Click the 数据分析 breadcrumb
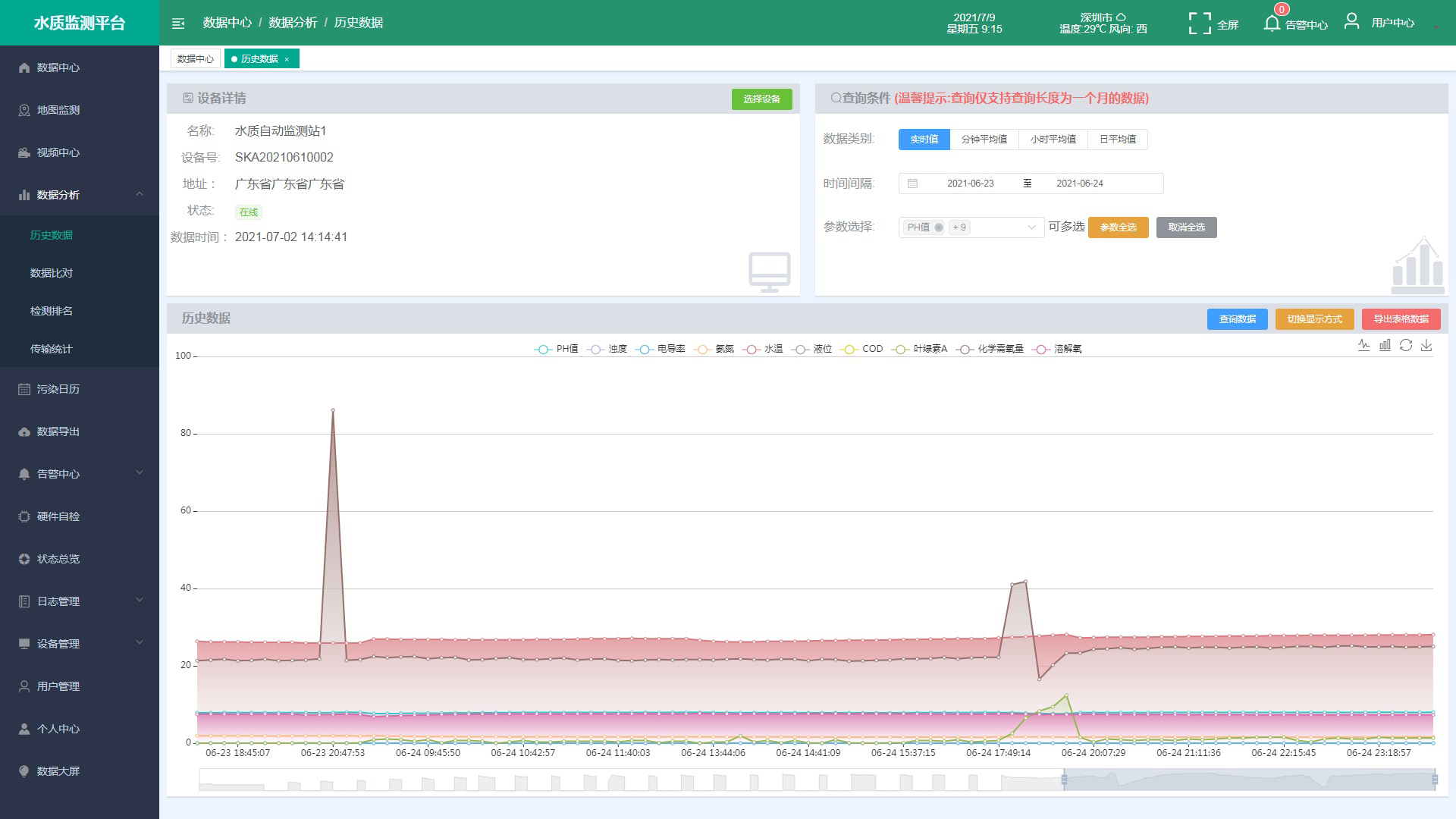This screenshot has width=1456, height=819. tap(293, 23)
